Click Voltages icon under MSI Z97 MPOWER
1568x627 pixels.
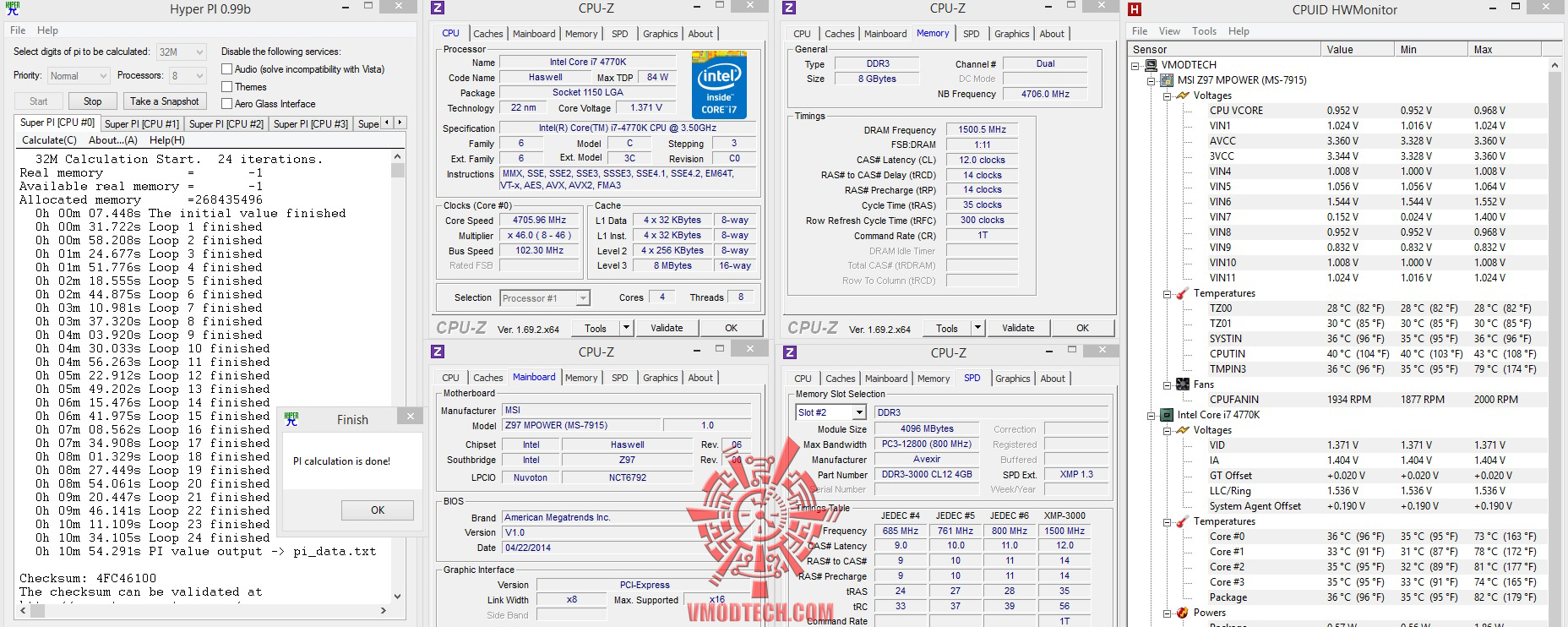pyautogui.click(x=1183, y=95)
